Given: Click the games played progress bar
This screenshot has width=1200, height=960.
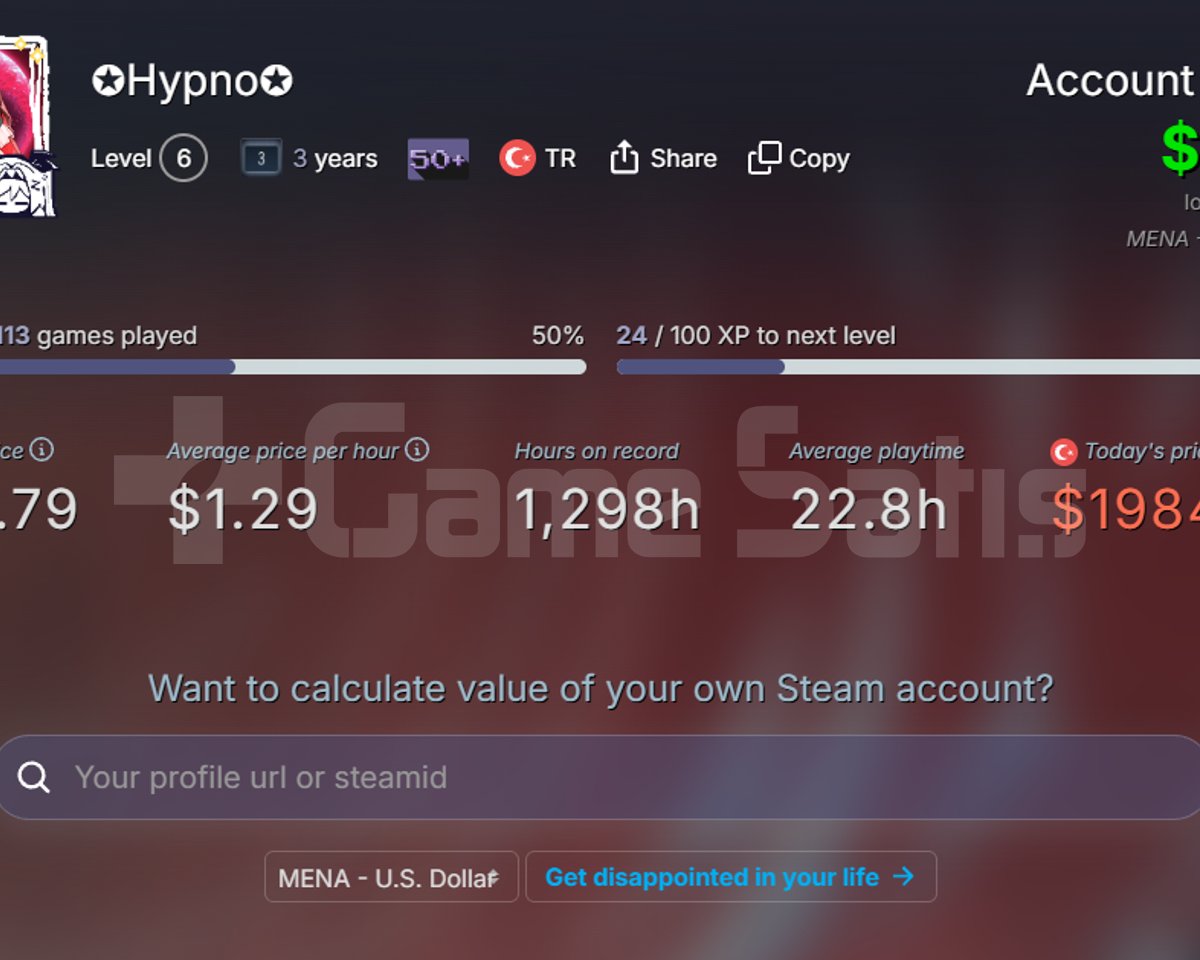Looking at the screenshot, I should [292, 367].
